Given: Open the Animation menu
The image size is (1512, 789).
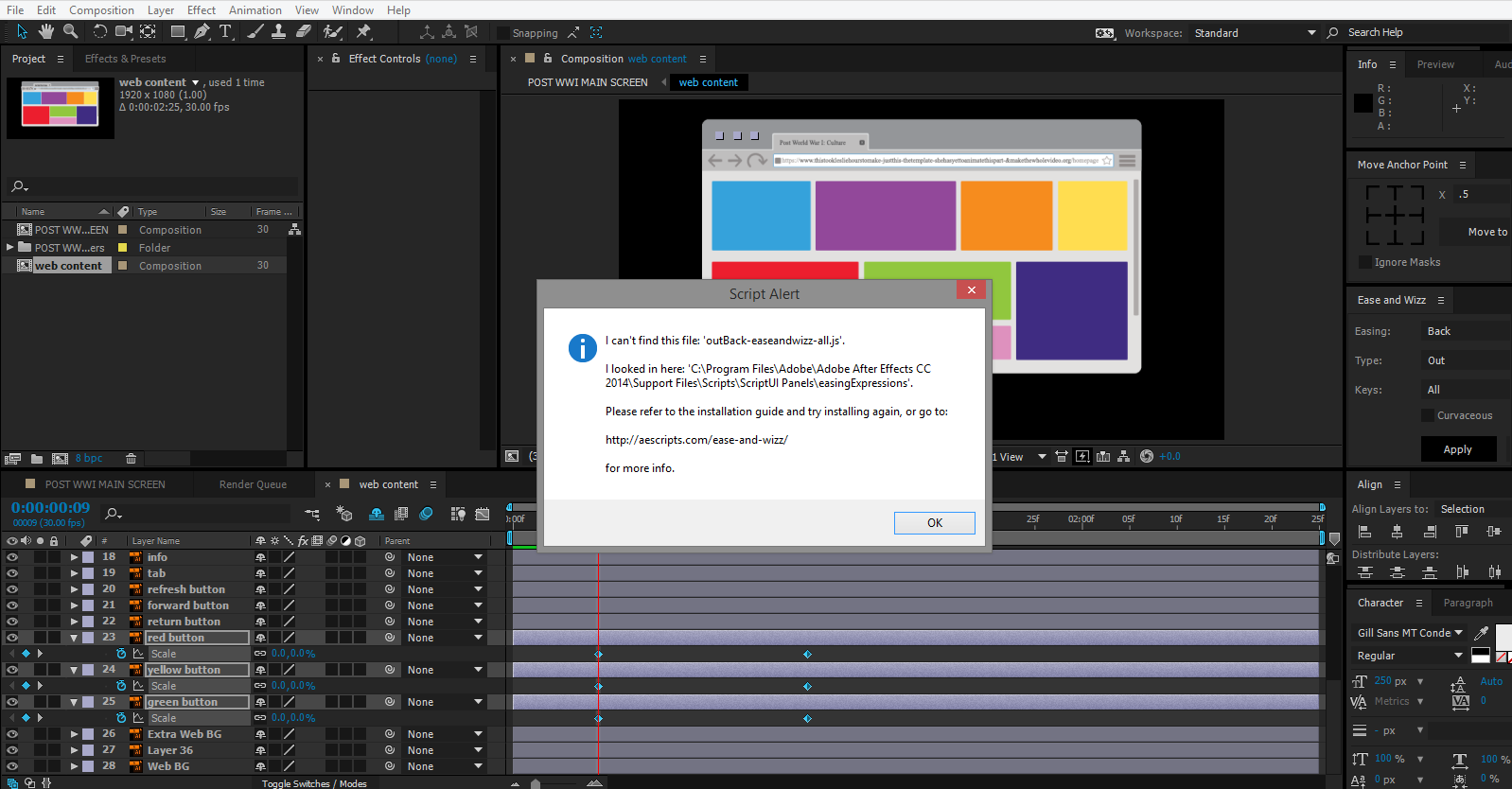Looking at the screenshot, I should (x=255, y=9).
